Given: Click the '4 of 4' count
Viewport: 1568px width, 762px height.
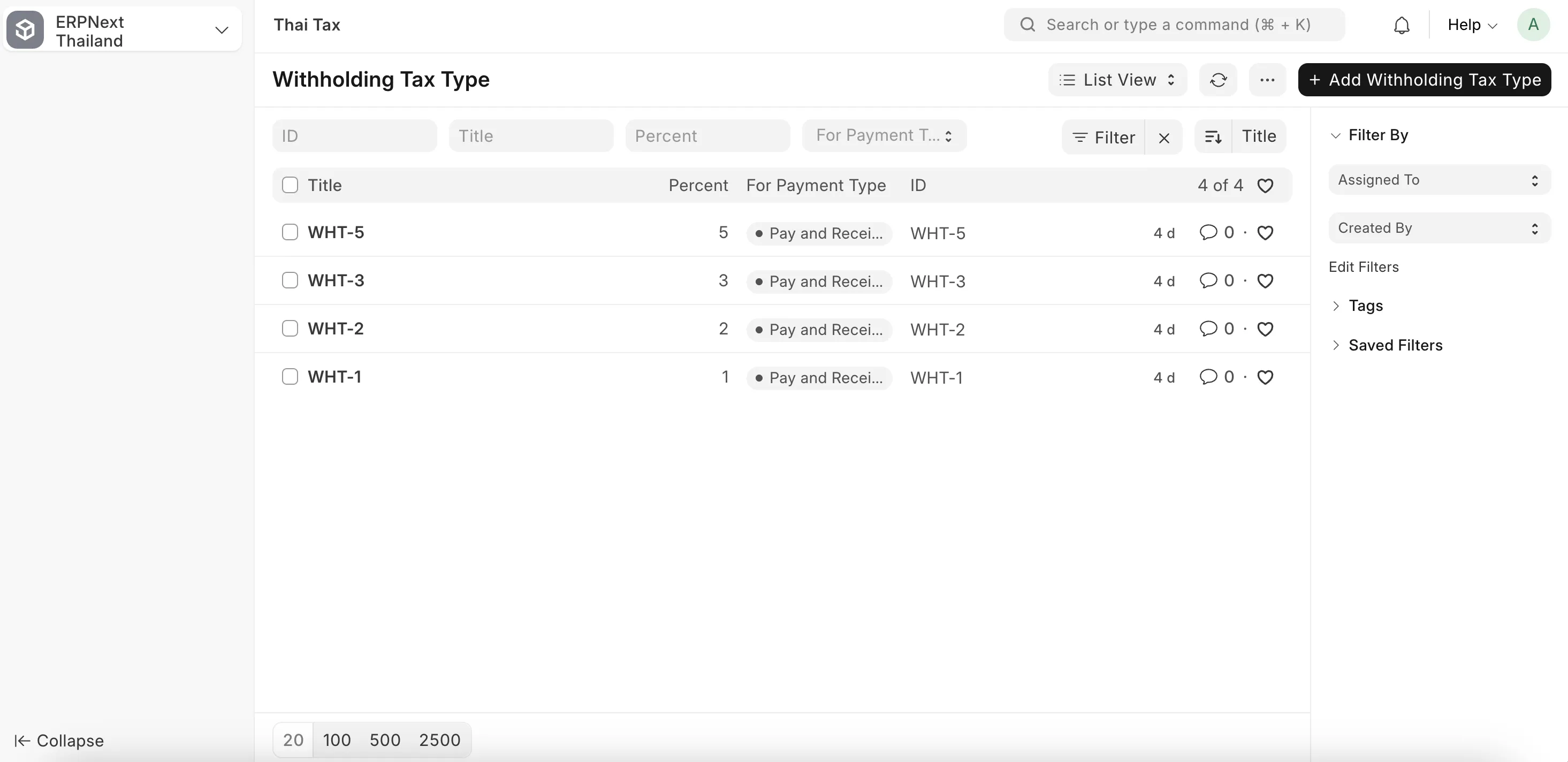Looking at the screenshot, I should pyautogui.click(x=1220, y=185).
